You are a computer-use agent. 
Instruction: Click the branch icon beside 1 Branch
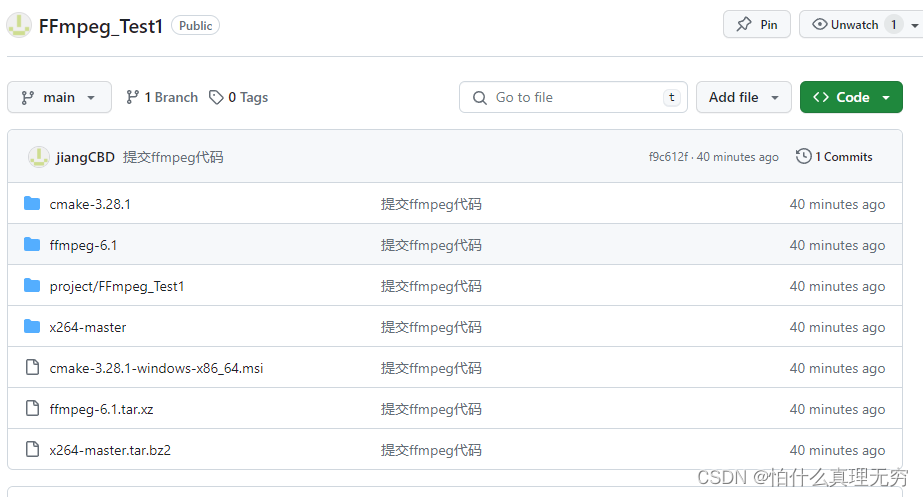[132, 97]
